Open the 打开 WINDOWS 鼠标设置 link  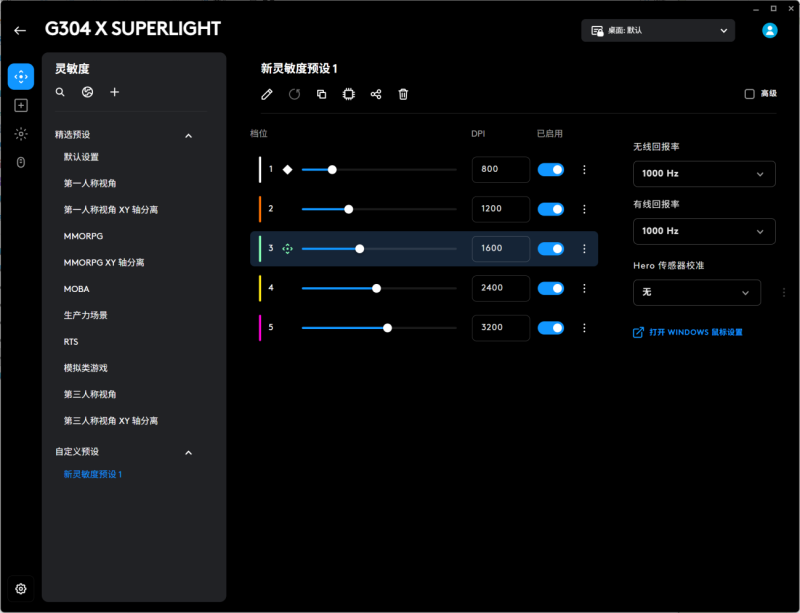(688, 332)
